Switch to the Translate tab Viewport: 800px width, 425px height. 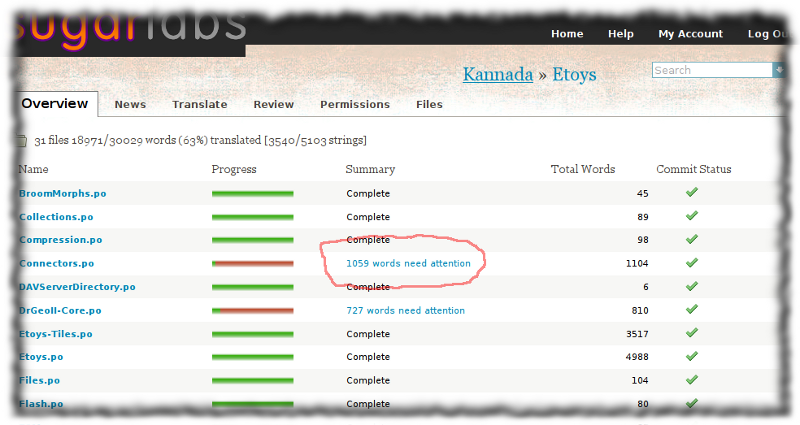pyautogui.click(x=199, y=104)
